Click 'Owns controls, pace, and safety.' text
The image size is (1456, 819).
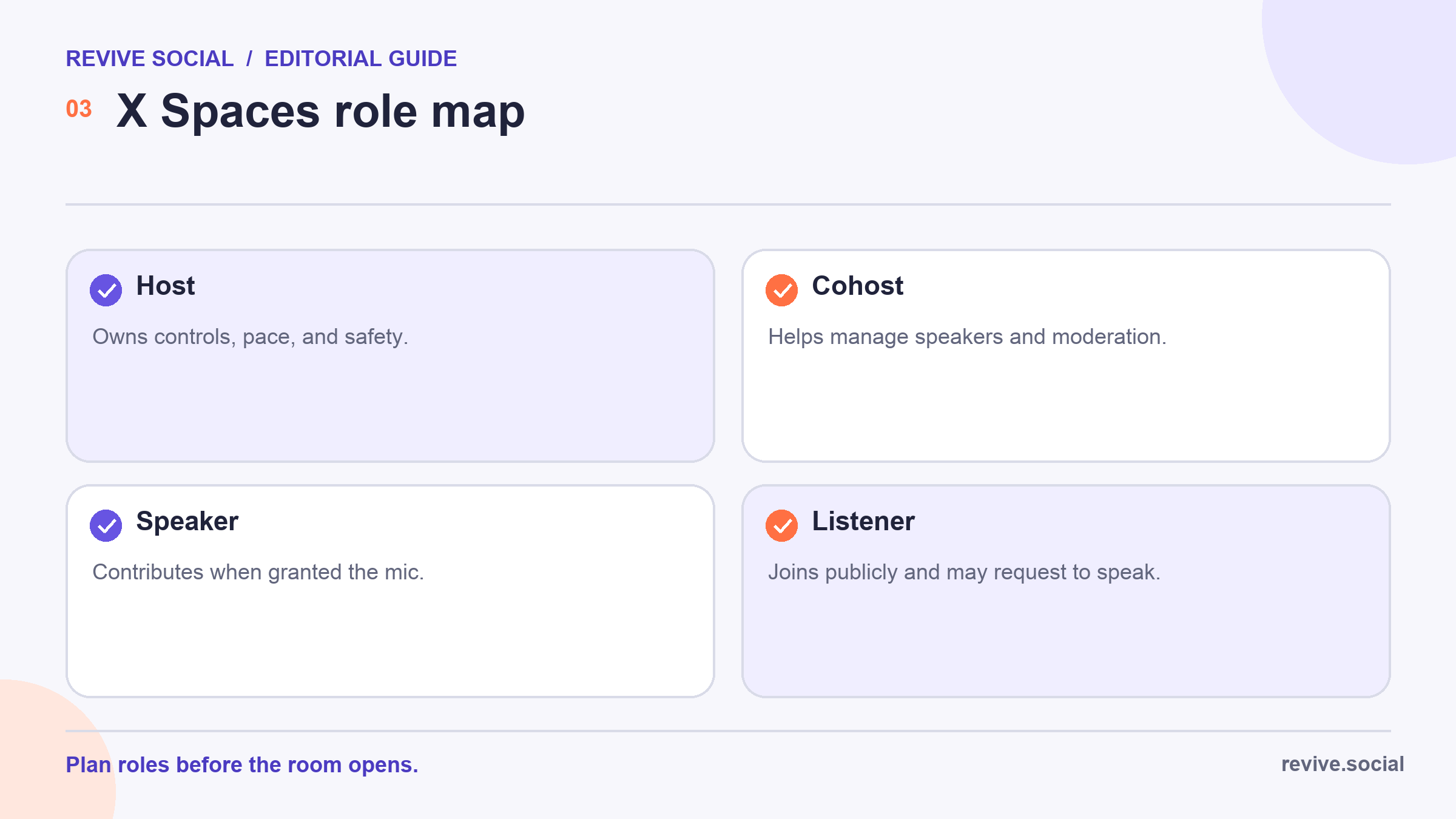[251, 337]
